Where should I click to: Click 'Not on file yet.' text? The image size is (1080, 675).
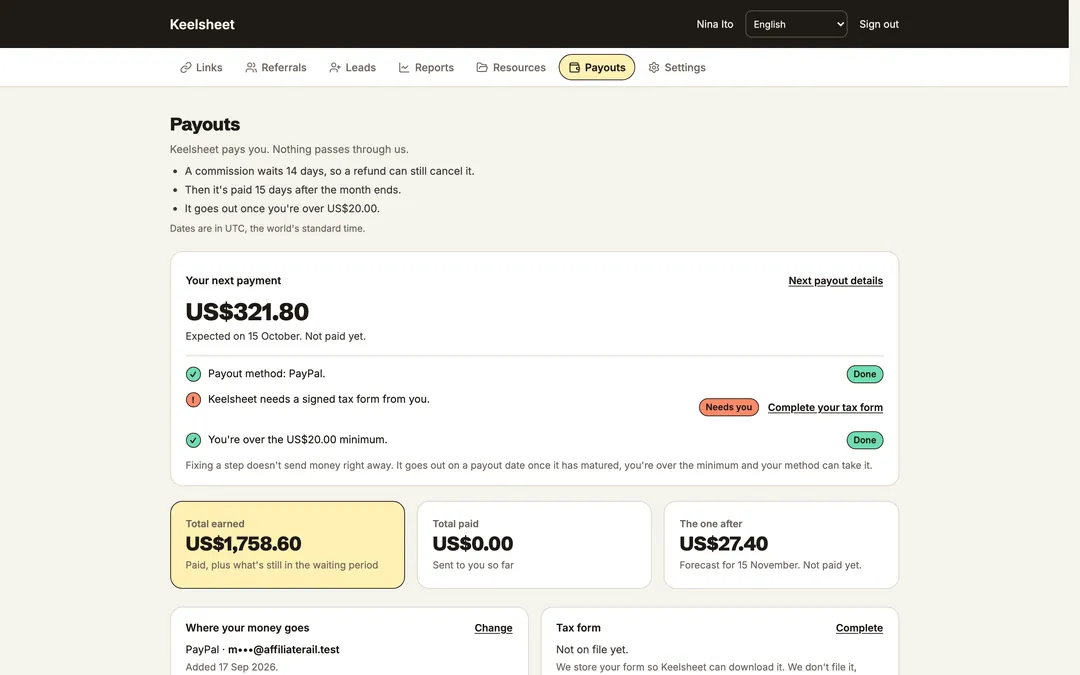click(592, 650)
